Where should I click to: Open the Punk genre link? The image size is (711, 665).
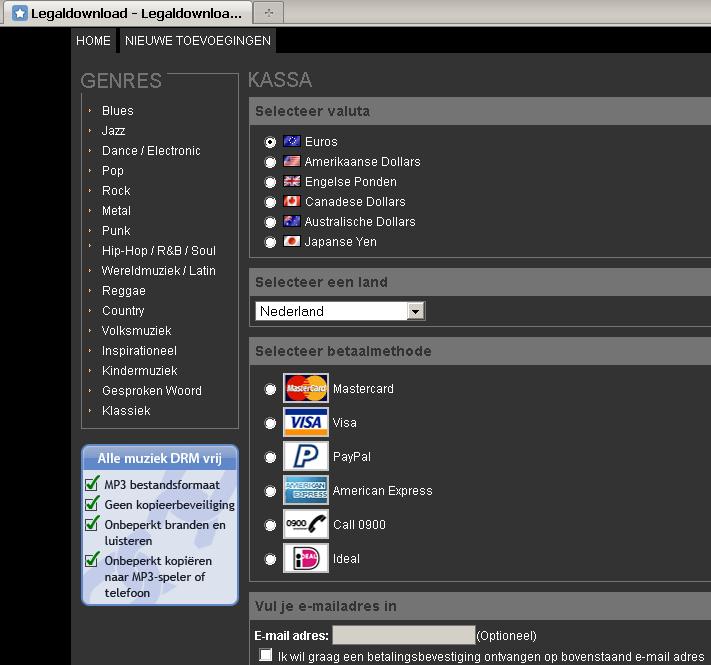[x=116, y=230]
